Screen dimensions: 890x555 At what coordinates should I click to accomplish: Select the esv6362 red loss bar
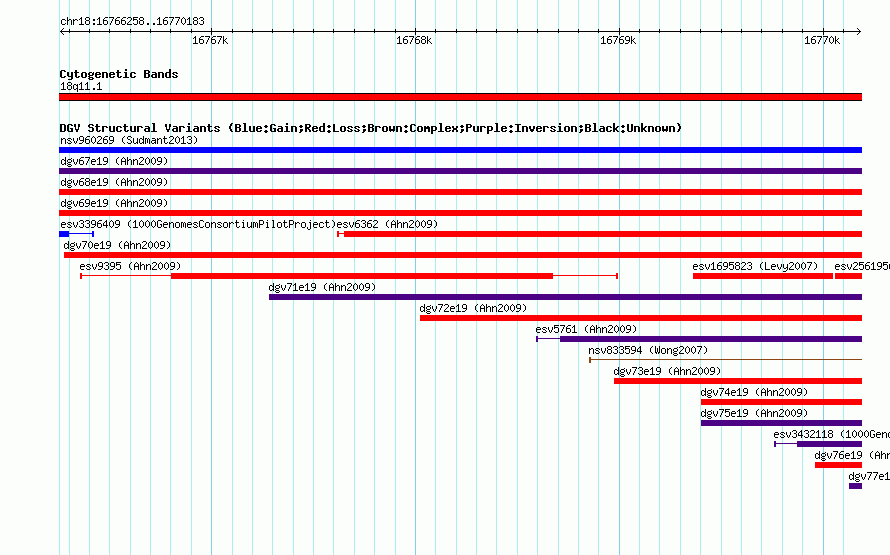pos(599,234)
